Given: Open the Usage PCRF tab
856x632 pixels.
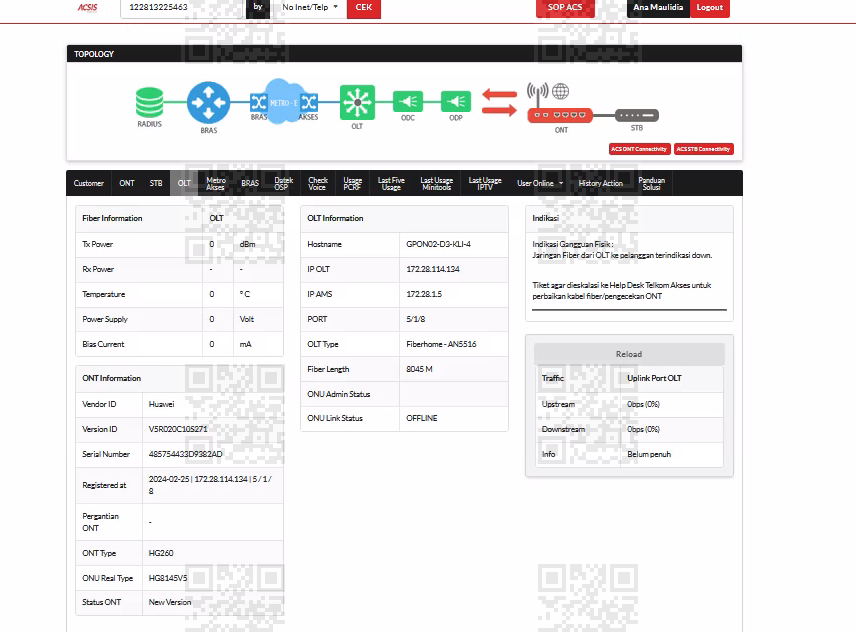Looking at the screenshot, I should pyautogui.click(x=353, y=183).
